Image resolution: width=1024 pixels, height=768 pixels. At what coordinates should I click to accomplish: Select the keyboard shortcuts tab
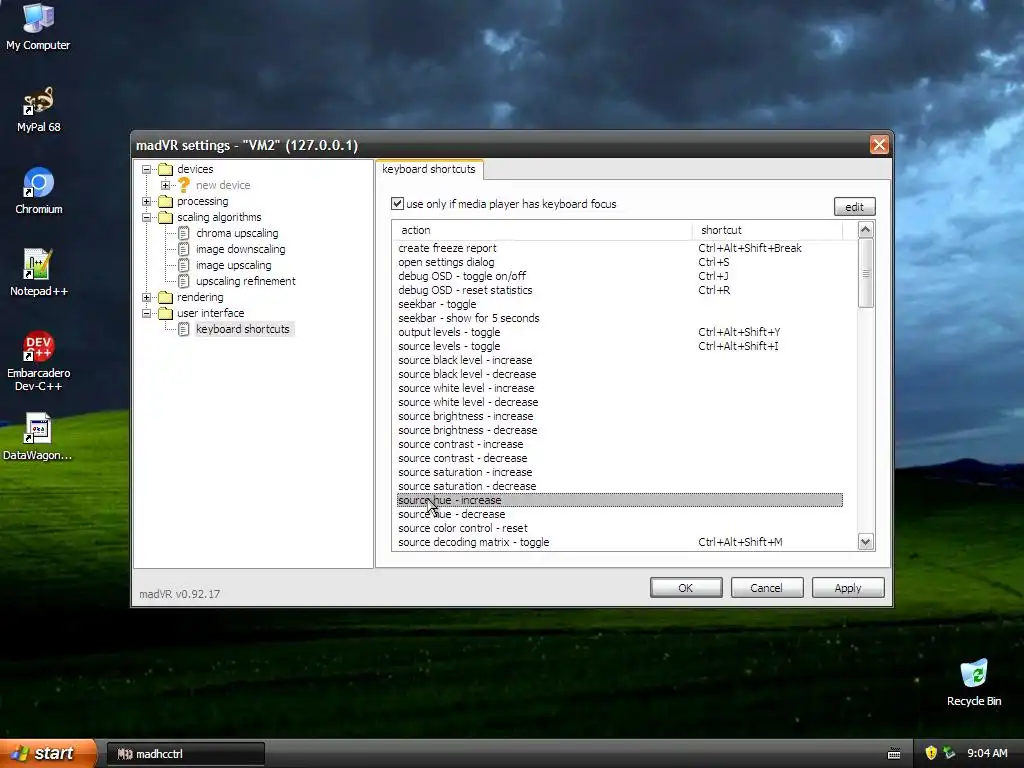(x=429, y=169)
